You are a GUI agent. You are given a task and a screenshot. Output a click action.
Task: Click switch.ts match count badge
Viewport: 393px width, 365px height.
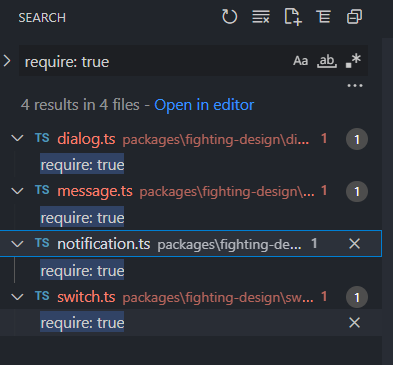pos(357,297)
